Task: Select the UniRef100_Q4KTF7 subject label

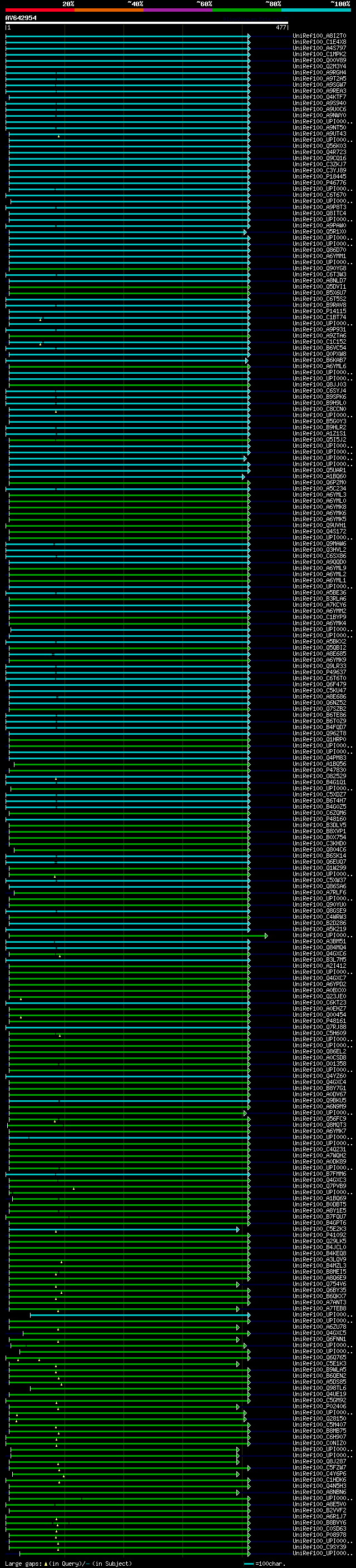Action: click(x=319, y=97)
